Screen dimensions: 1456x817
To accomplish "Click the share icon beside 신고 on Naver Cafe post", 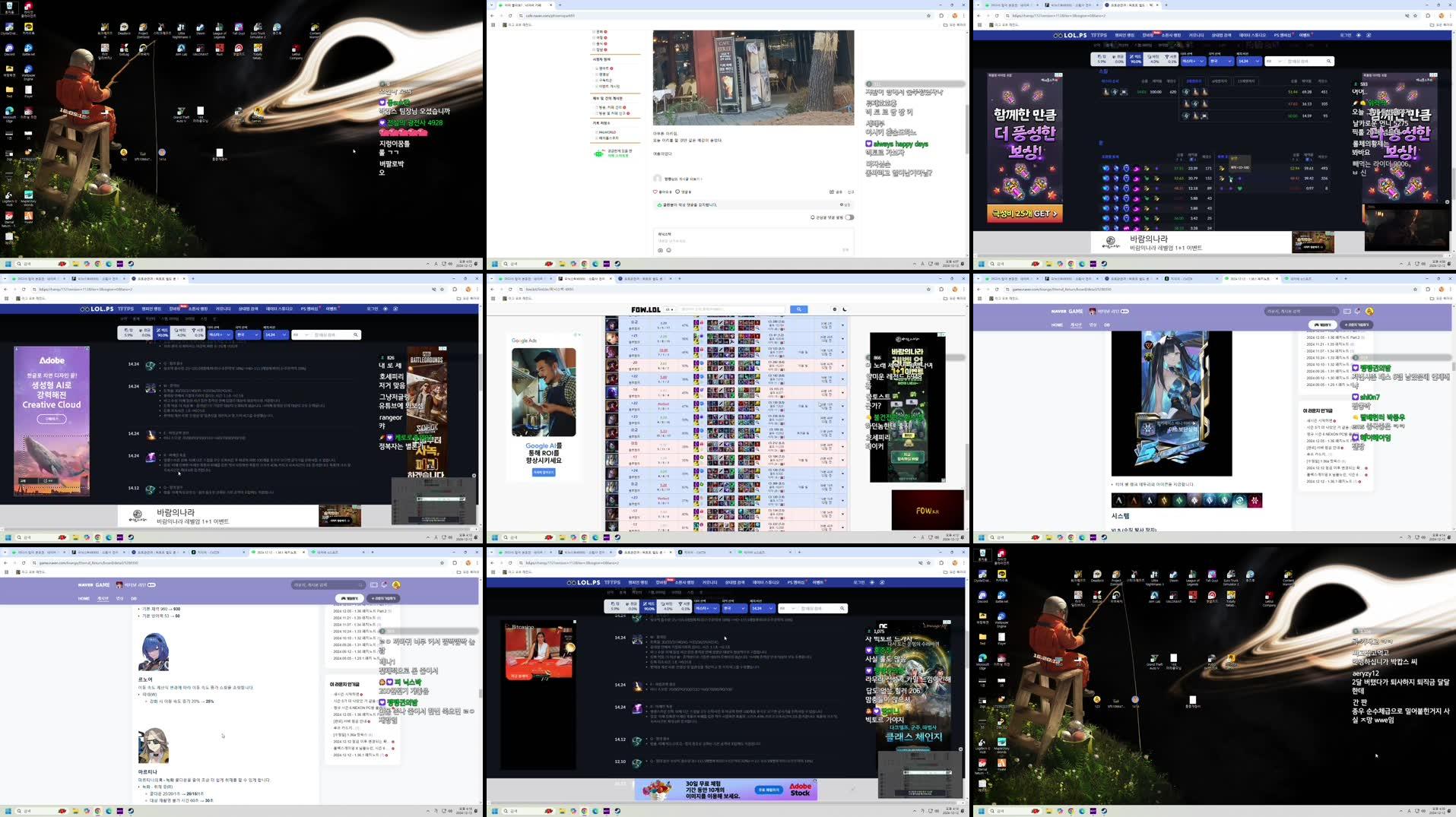I will [x=832, y=192].
